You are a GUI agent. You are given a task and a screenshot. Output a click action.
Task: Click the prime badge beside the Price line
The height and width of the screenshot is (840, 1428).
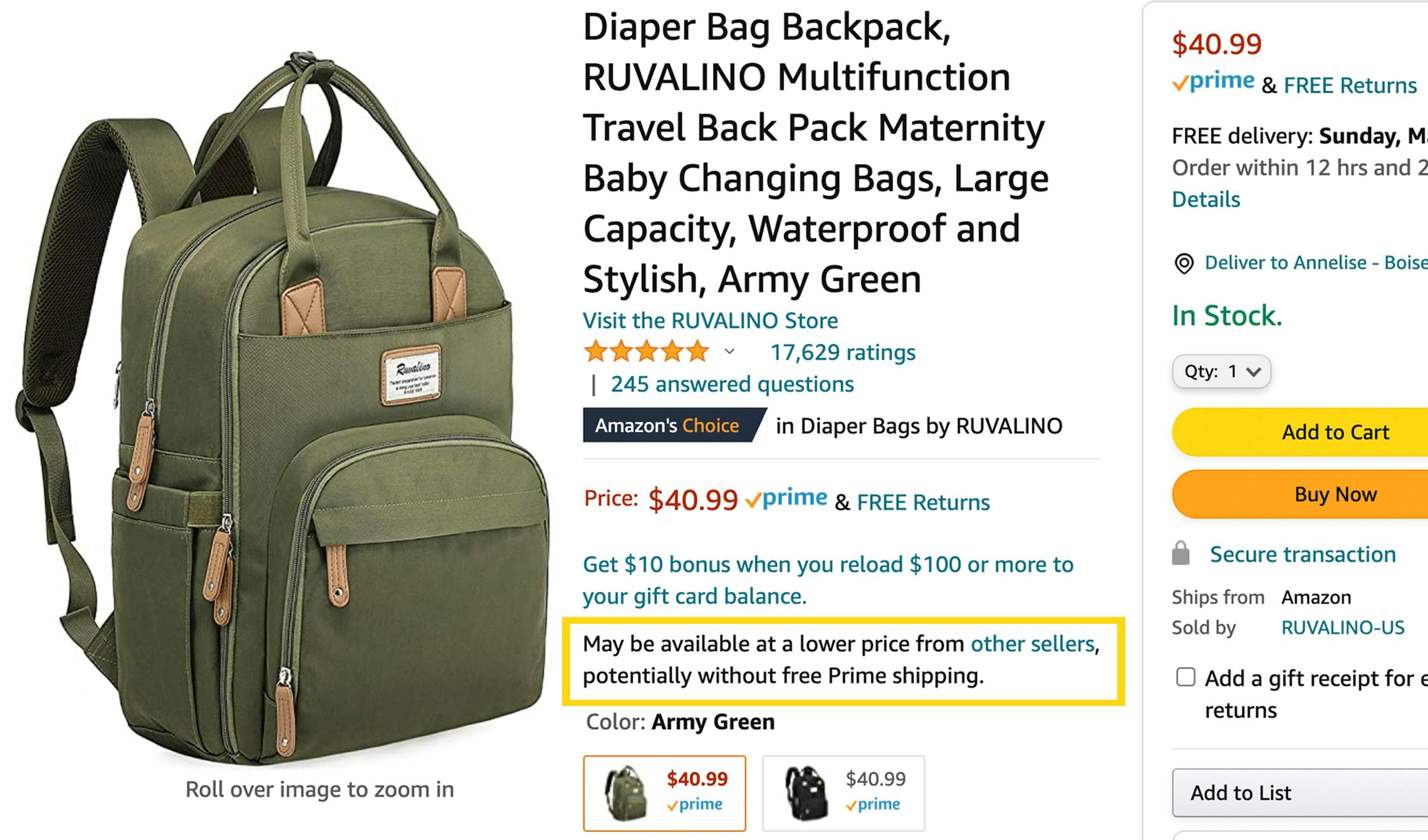786,499
